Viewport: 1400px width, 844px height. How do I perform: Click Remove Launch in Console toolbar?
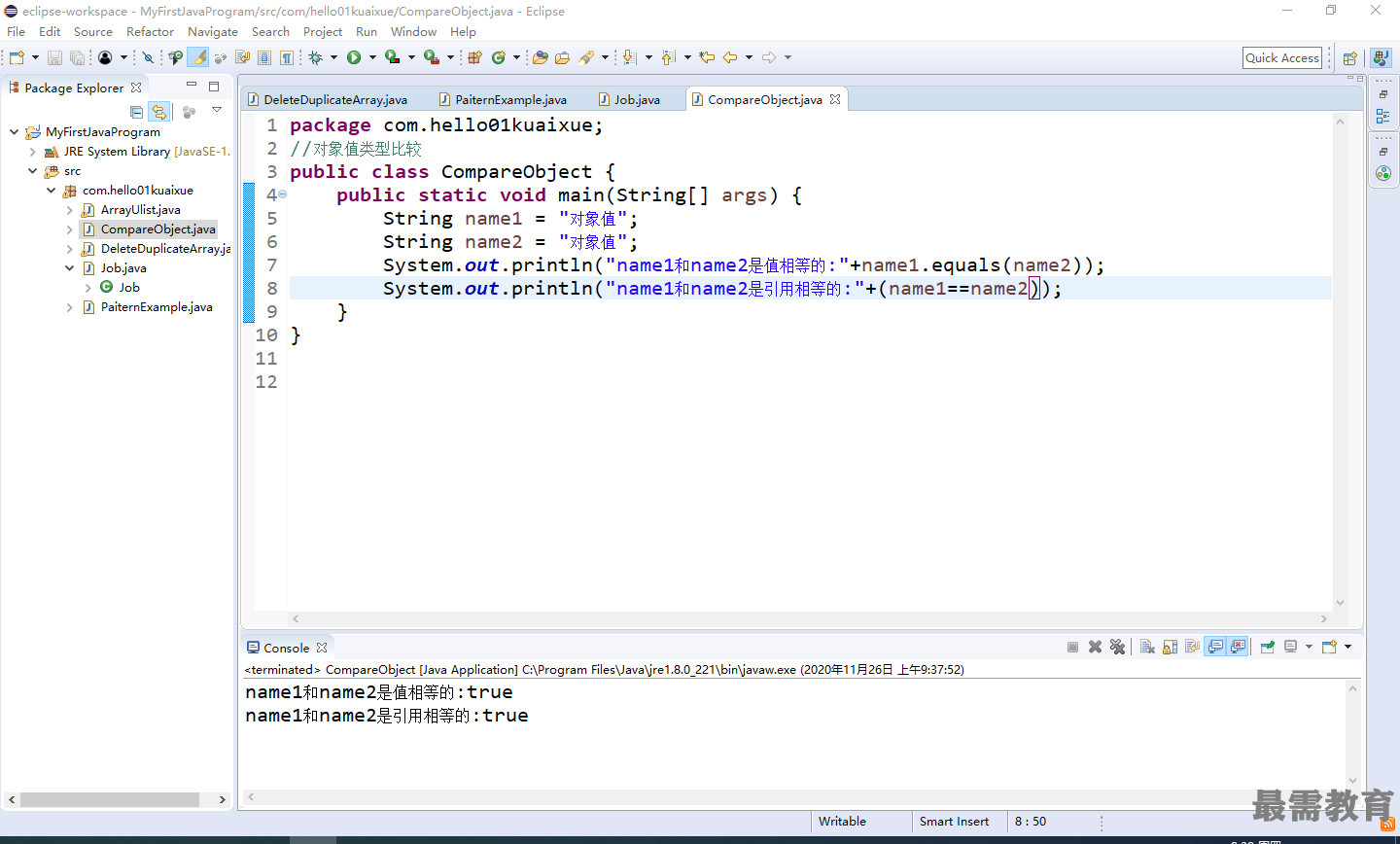(x=1095, y=647)
